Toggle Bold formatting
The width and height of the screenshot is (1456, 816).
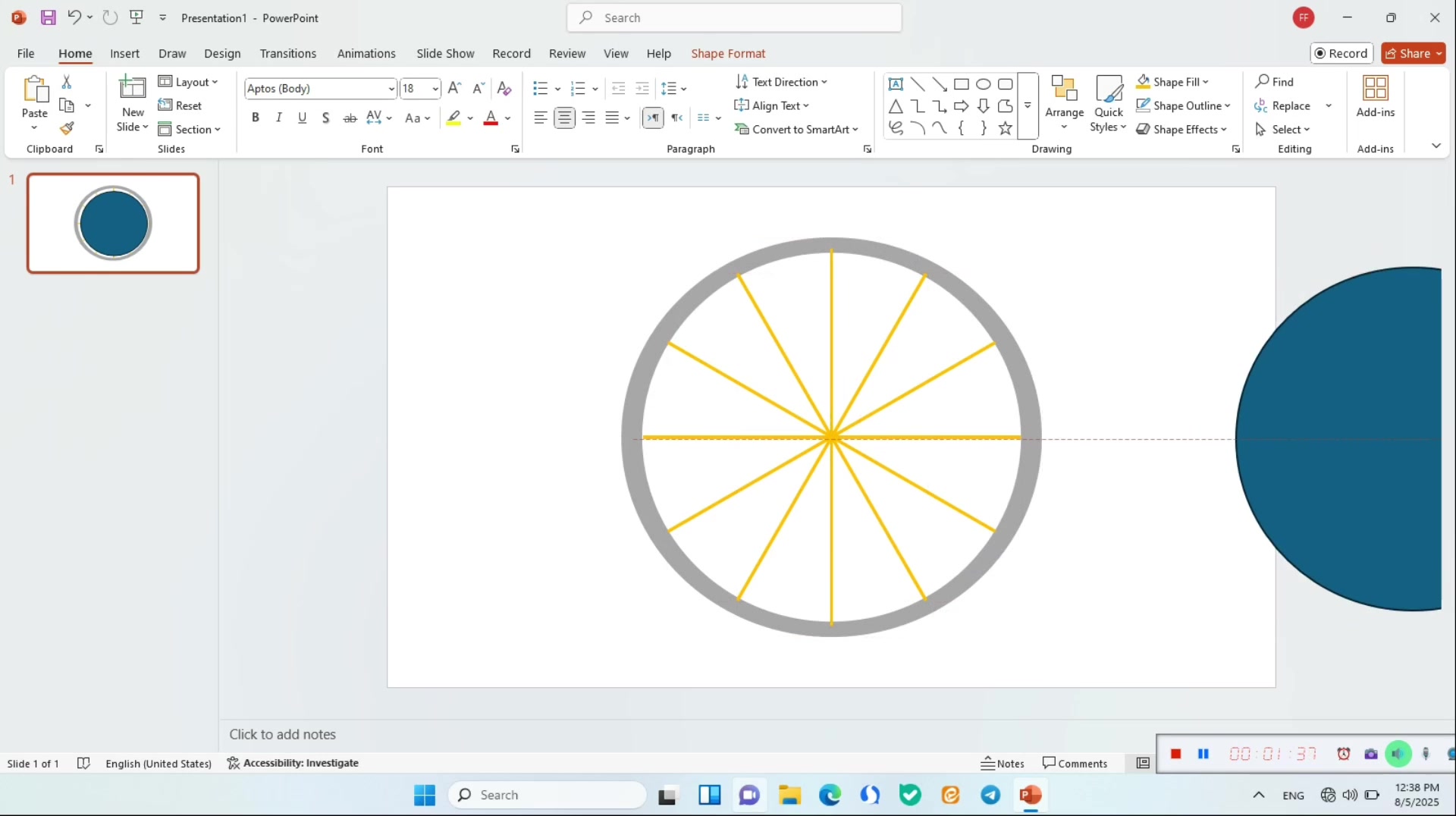(256, 118)
